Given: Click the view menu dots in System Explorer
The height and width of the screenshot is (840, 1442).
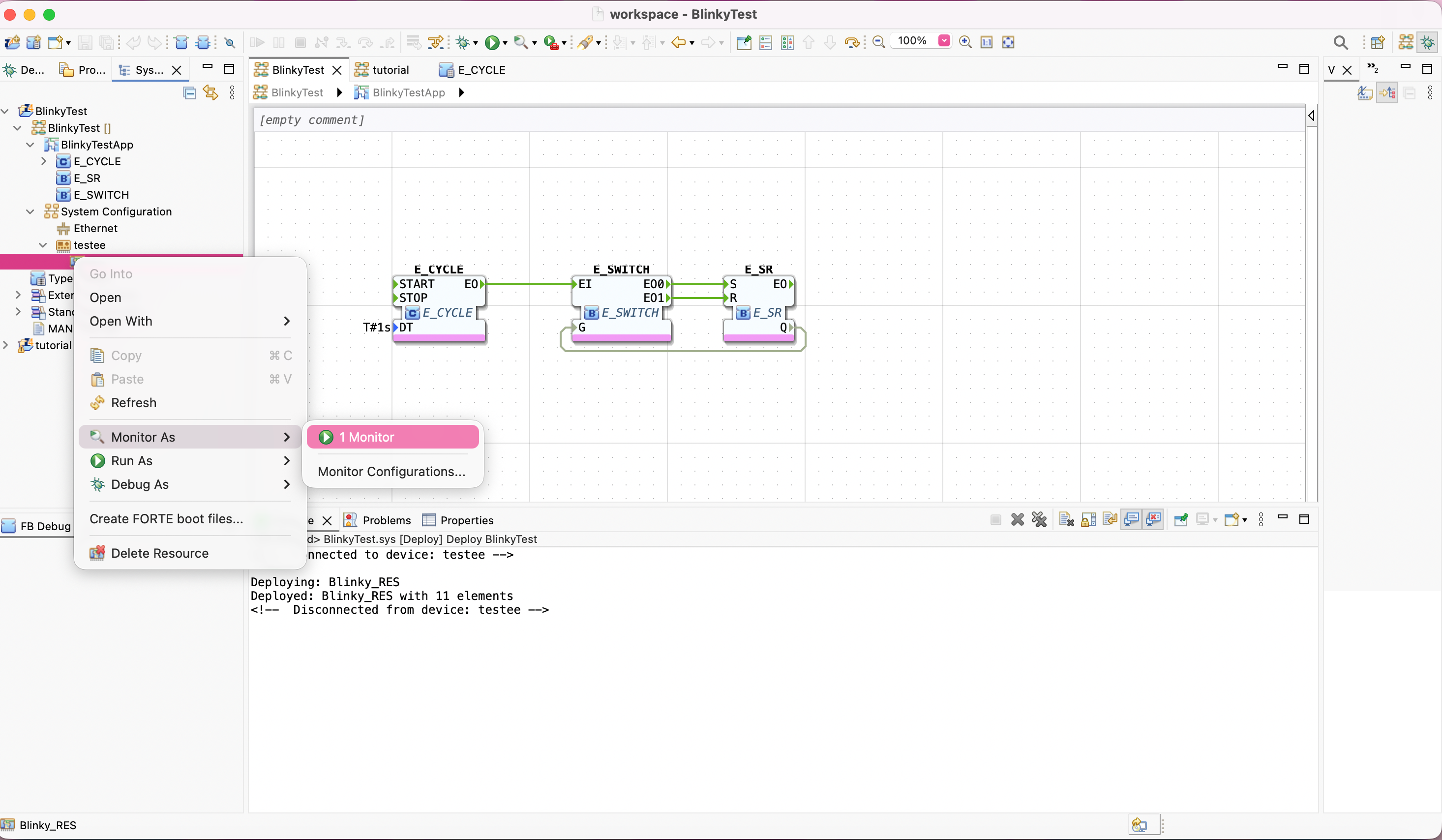Looking at the screenshot, I should [232, 92].
